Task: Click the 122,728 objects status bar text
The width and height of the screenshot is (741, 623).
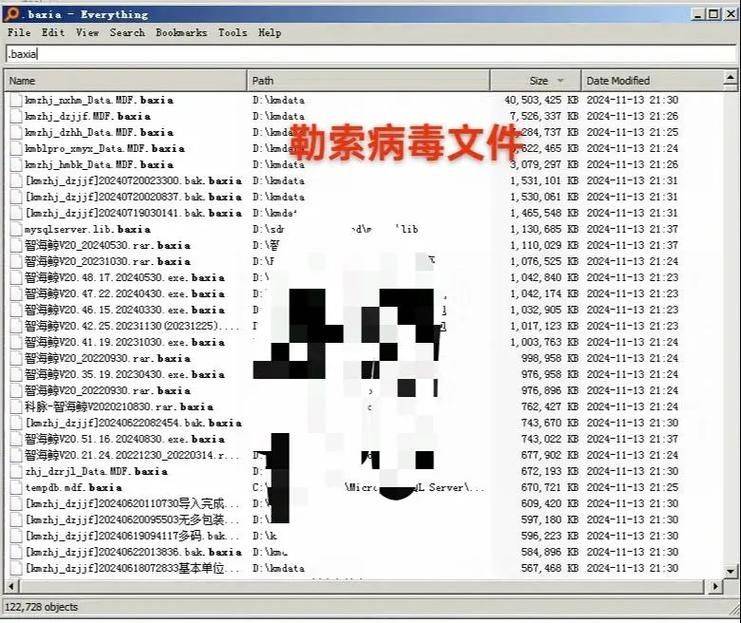Action: [41, 607]
